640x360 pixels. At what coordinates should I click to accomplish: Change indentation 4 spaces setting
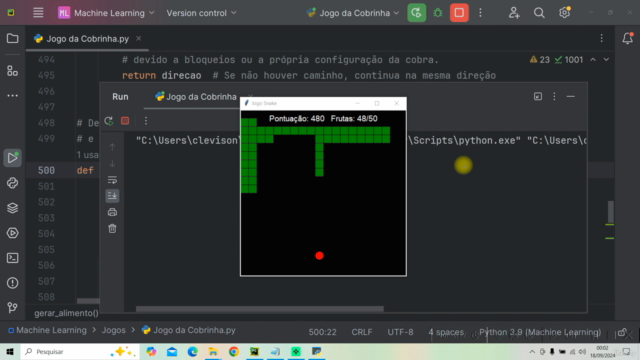446,332
